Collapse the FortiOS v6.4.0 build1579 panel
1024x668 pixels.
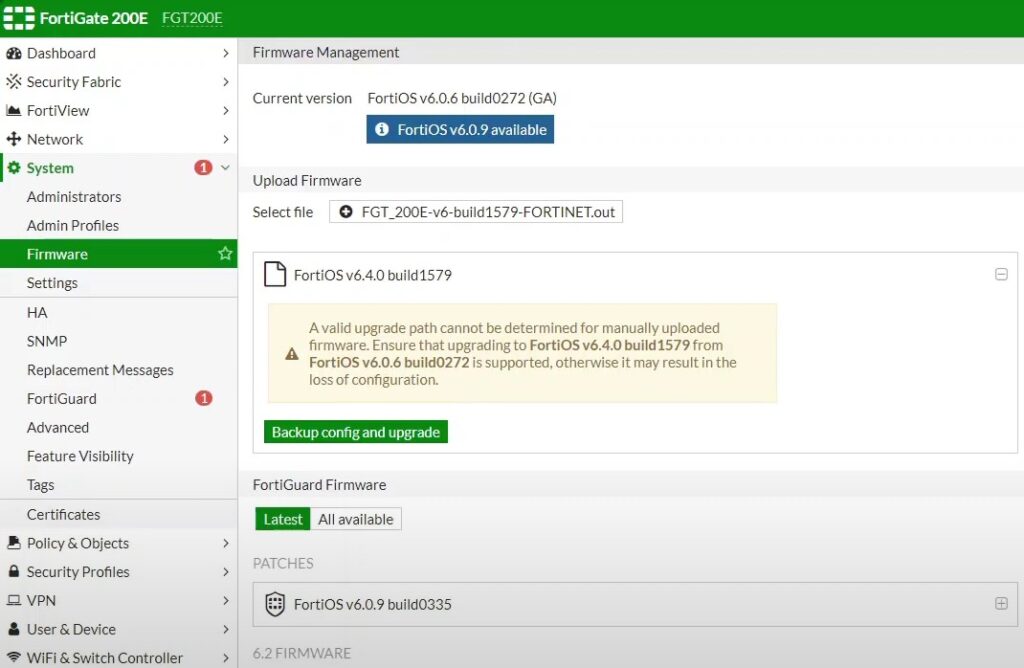[1001, 274]
